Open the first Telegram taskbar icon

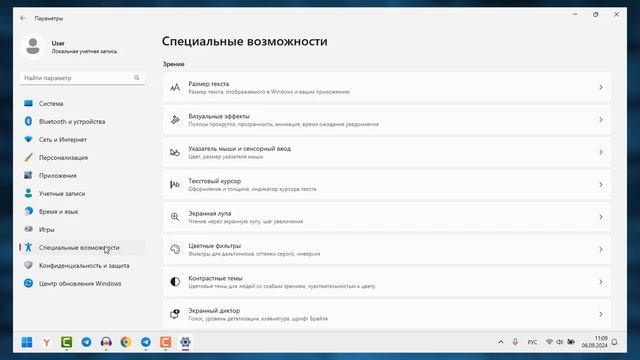[86, 342]
